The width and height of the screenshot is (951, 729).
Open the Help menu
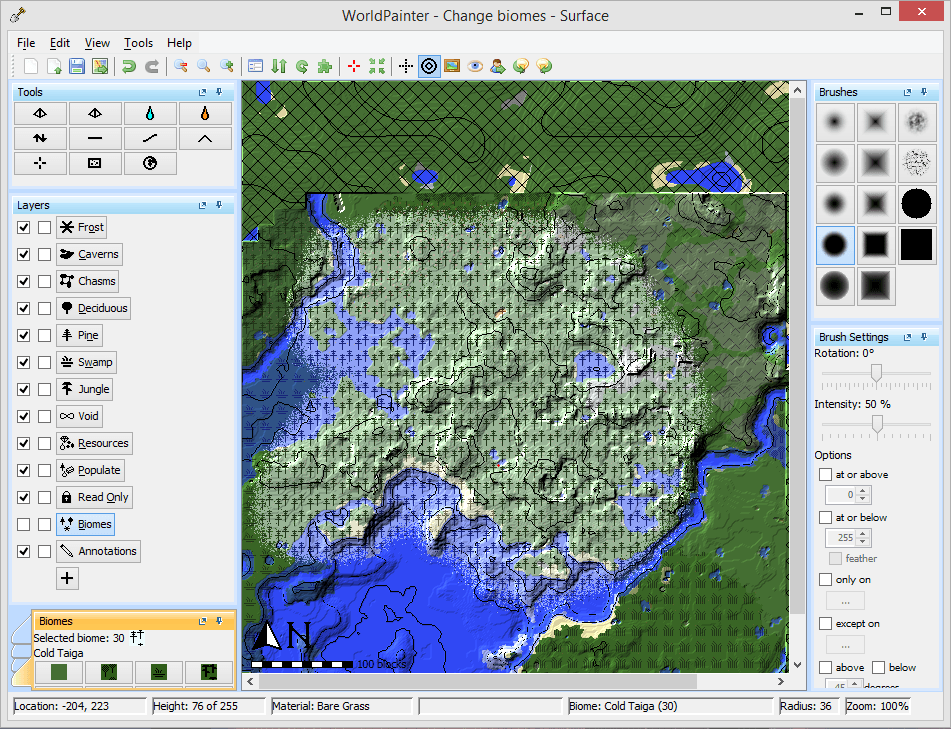click(180, 43)
